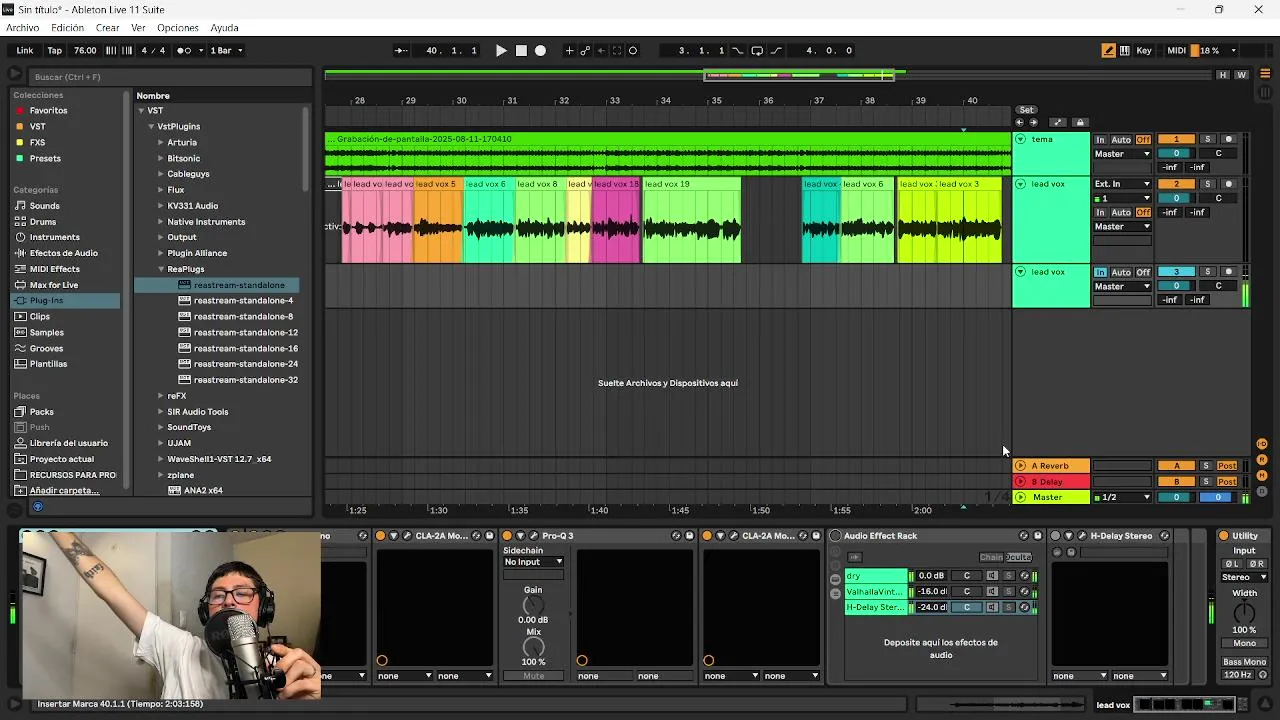1280x720 pixels.
Task: Toggle the Automation Arm icon
Action: 585,50
